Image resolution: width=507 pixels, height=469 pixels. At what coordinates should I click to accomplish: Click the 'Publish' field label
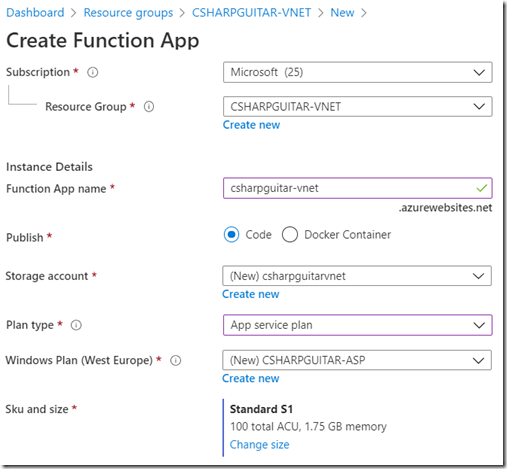[x=25, y=237]
